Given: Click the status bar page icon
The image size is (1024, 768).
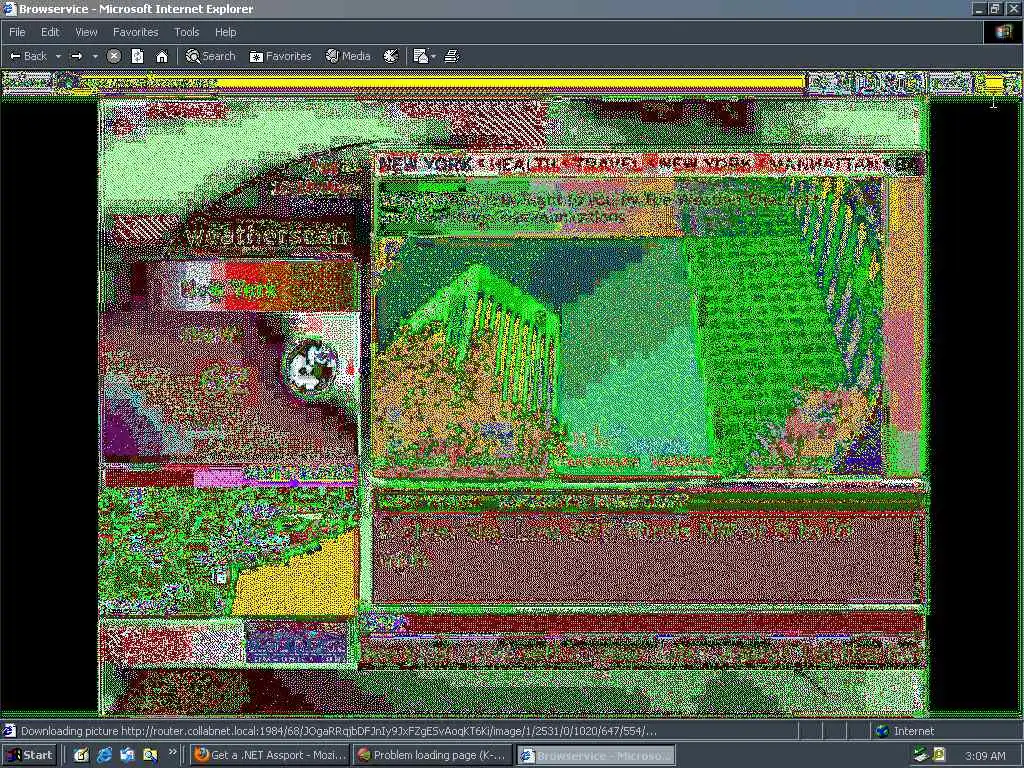Looking at the screenshot, I should point(9,731).
